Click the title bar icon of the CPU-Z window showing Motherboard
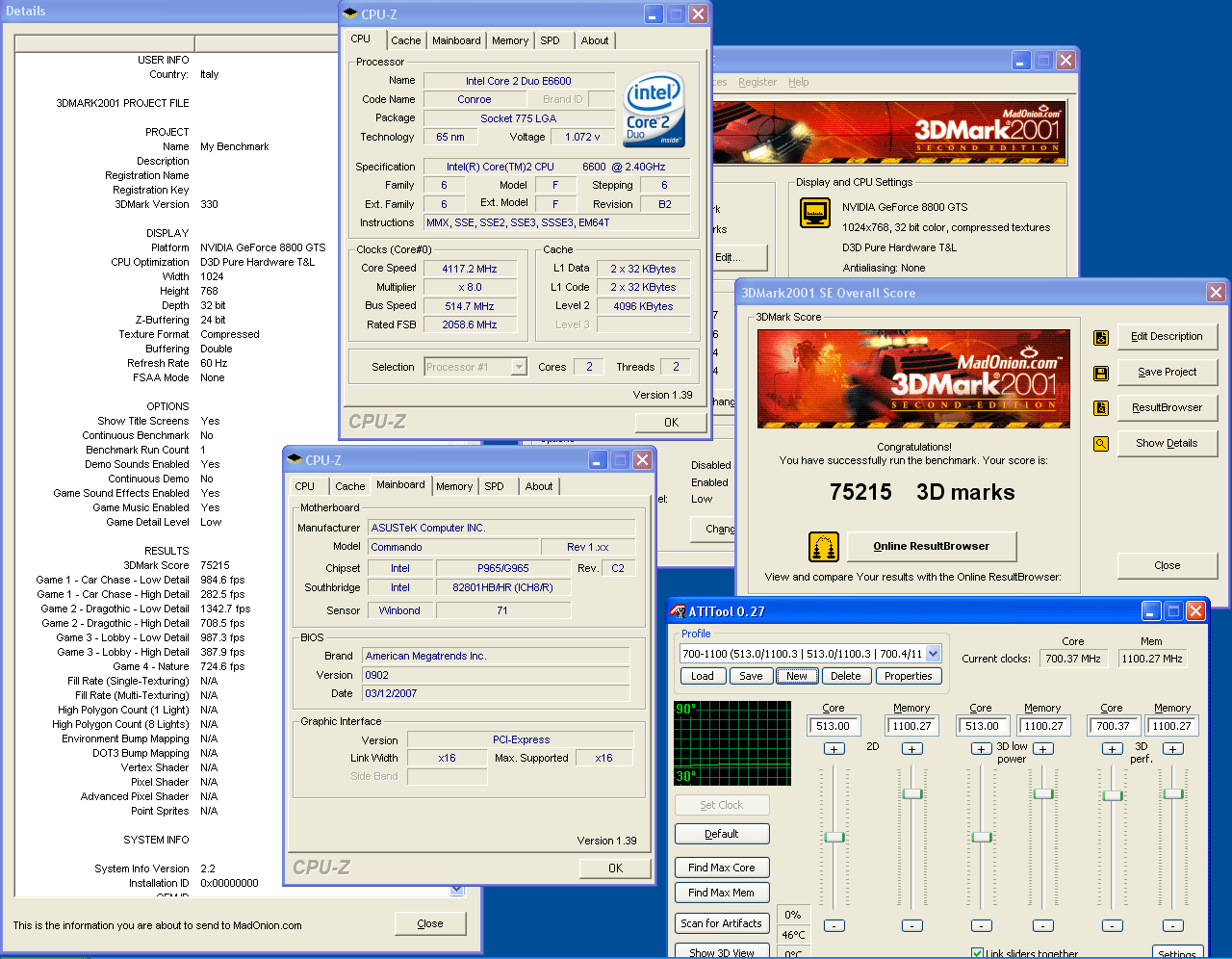Image resolution: width=1232 pixels, height=959 pixels. [x=295, y=460]
